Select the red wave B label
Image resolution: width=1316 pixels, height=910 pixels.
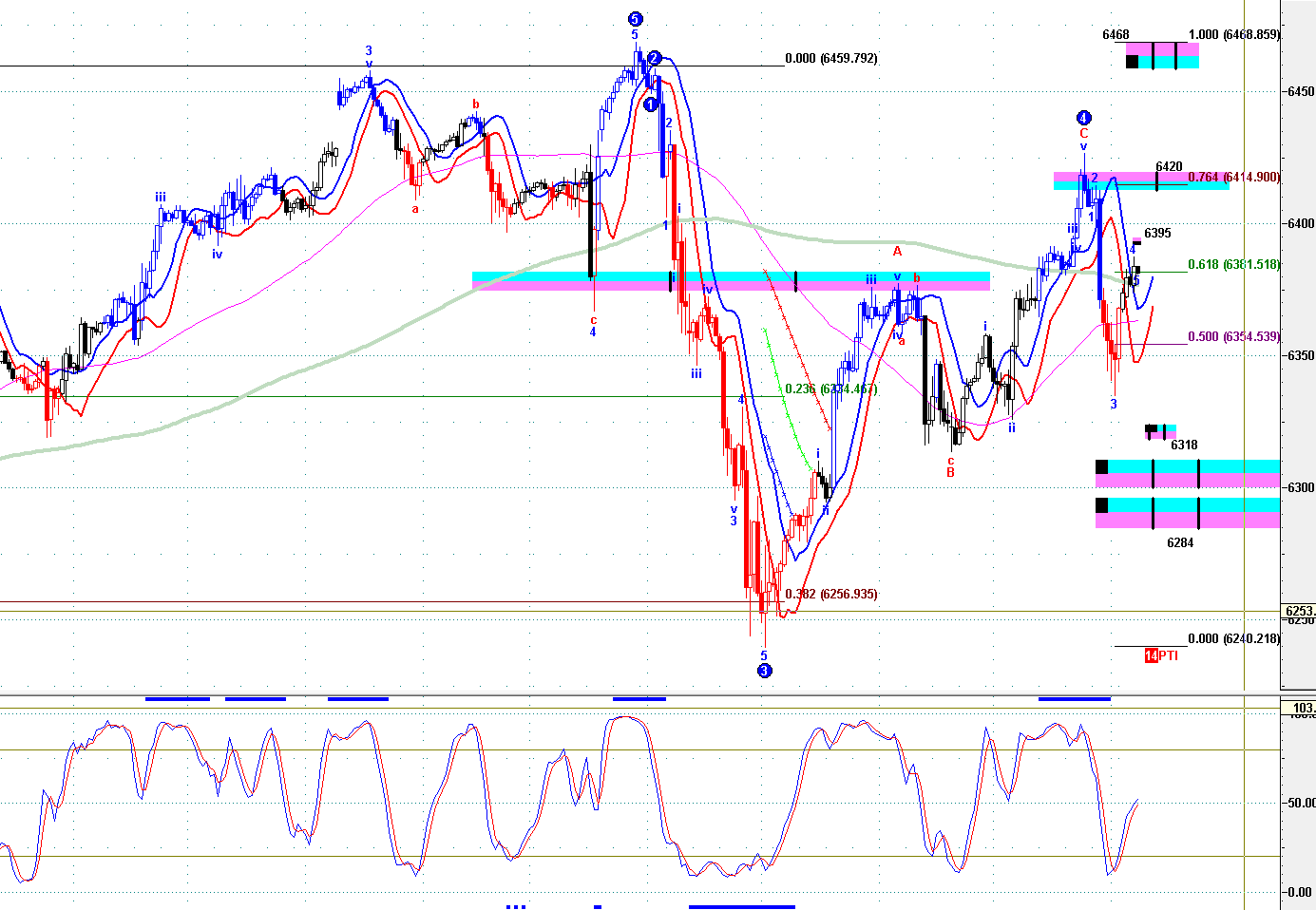pyautogui.click(x=950, y=472)
